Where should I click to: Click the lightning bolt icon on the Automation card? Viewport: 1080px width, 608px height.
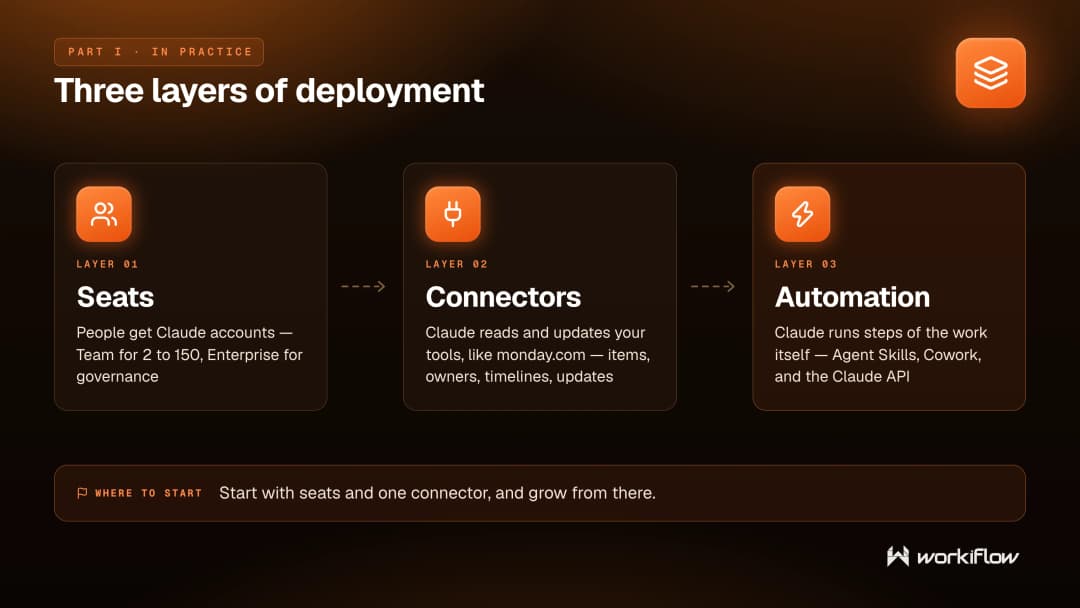pos(802,214)
